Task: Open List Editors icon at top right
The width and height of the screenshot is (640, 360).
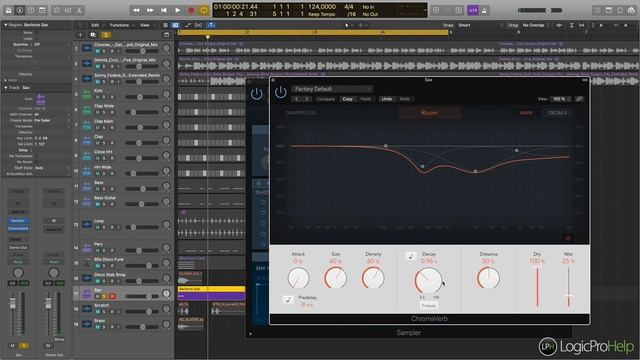Action: 598,10
